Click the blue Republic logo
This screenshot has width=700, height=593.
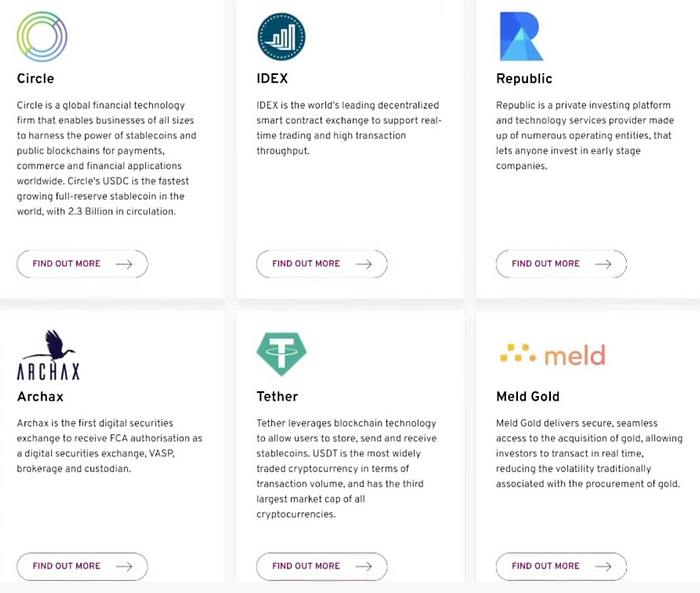[x=521, y=36]
